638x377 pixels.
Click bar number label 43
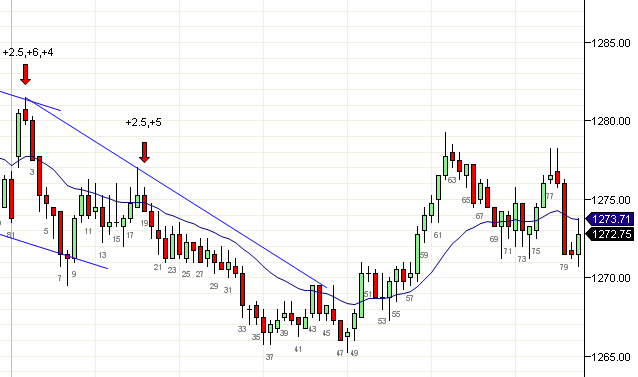(312, 329)
